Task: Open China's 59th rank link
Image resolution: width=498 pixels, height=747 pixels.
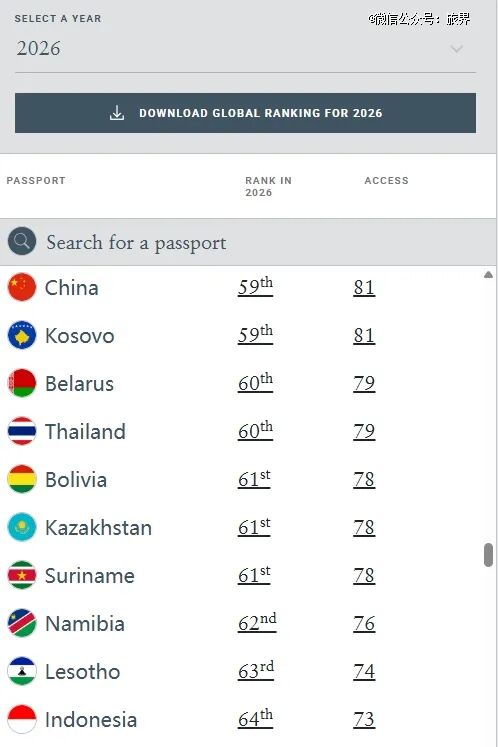Action: pos(255,287)
